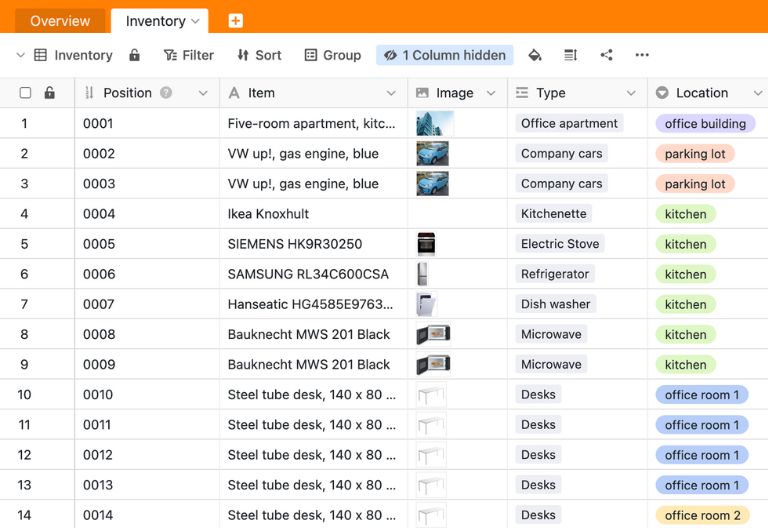Click the parking lot tag in row 2
This screenshot has width=768, height=528.
(x=694, y=154)
